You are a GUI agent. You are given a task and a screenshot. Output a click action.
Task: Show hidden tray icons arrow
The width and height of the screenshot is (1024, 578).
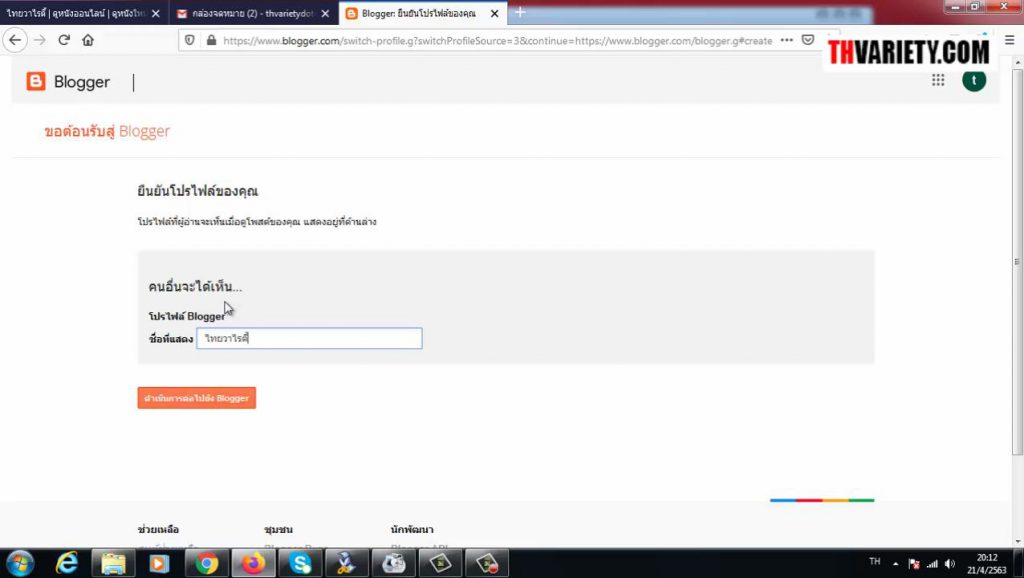pos(895,563)
